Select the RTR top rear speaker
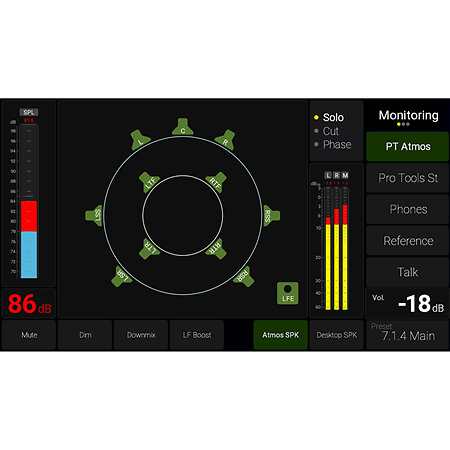450x450 pixels. (216, 248)
